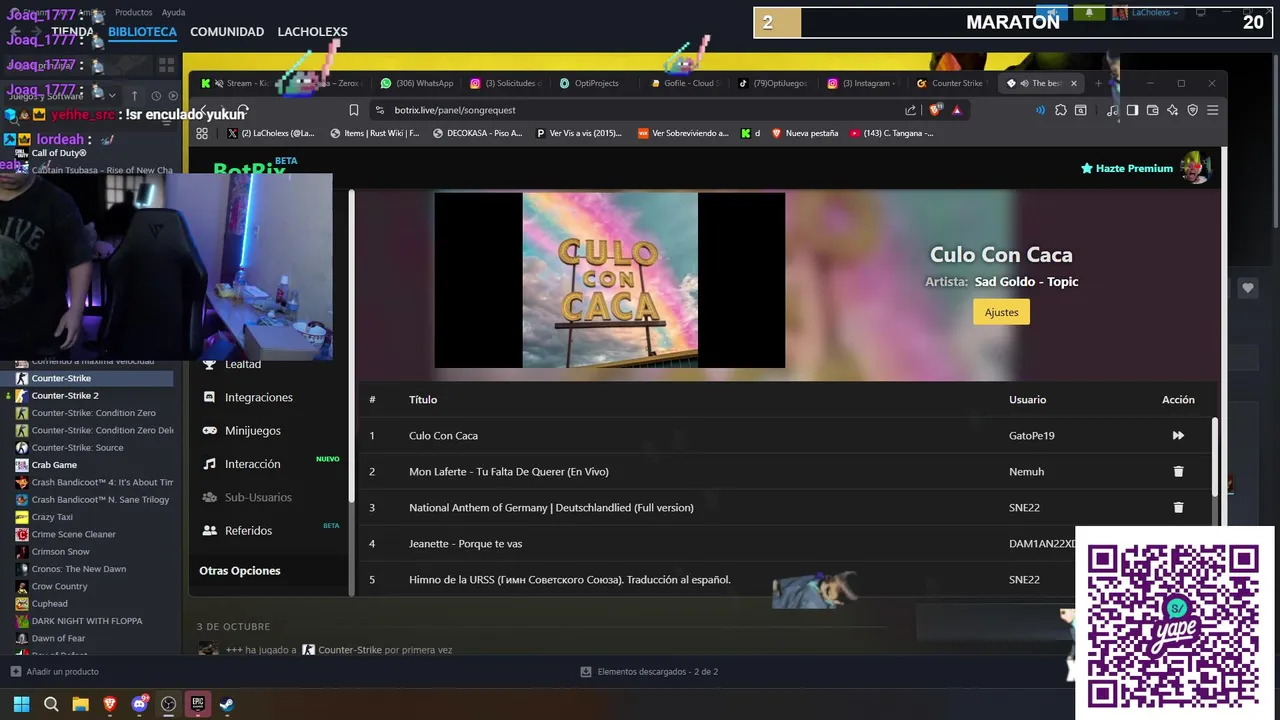Open Items Rust Wiki bookmark
1280x720 pixels.
click(x=375, y=133)
